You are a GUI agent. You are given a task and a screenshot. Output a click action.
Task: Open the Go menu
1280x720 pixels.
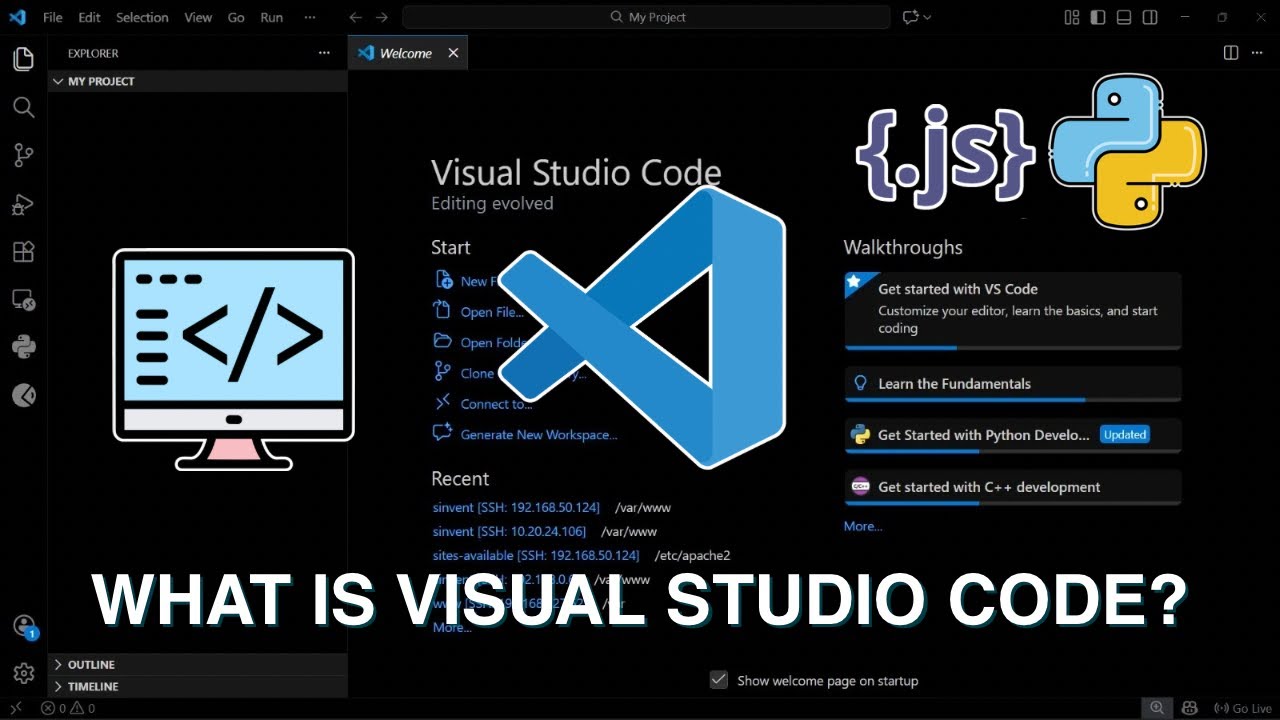236,17
